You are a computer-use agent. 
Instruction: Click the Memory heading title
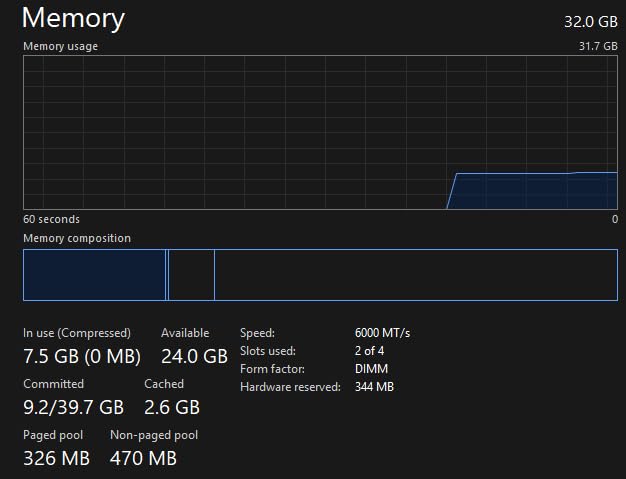73,18
